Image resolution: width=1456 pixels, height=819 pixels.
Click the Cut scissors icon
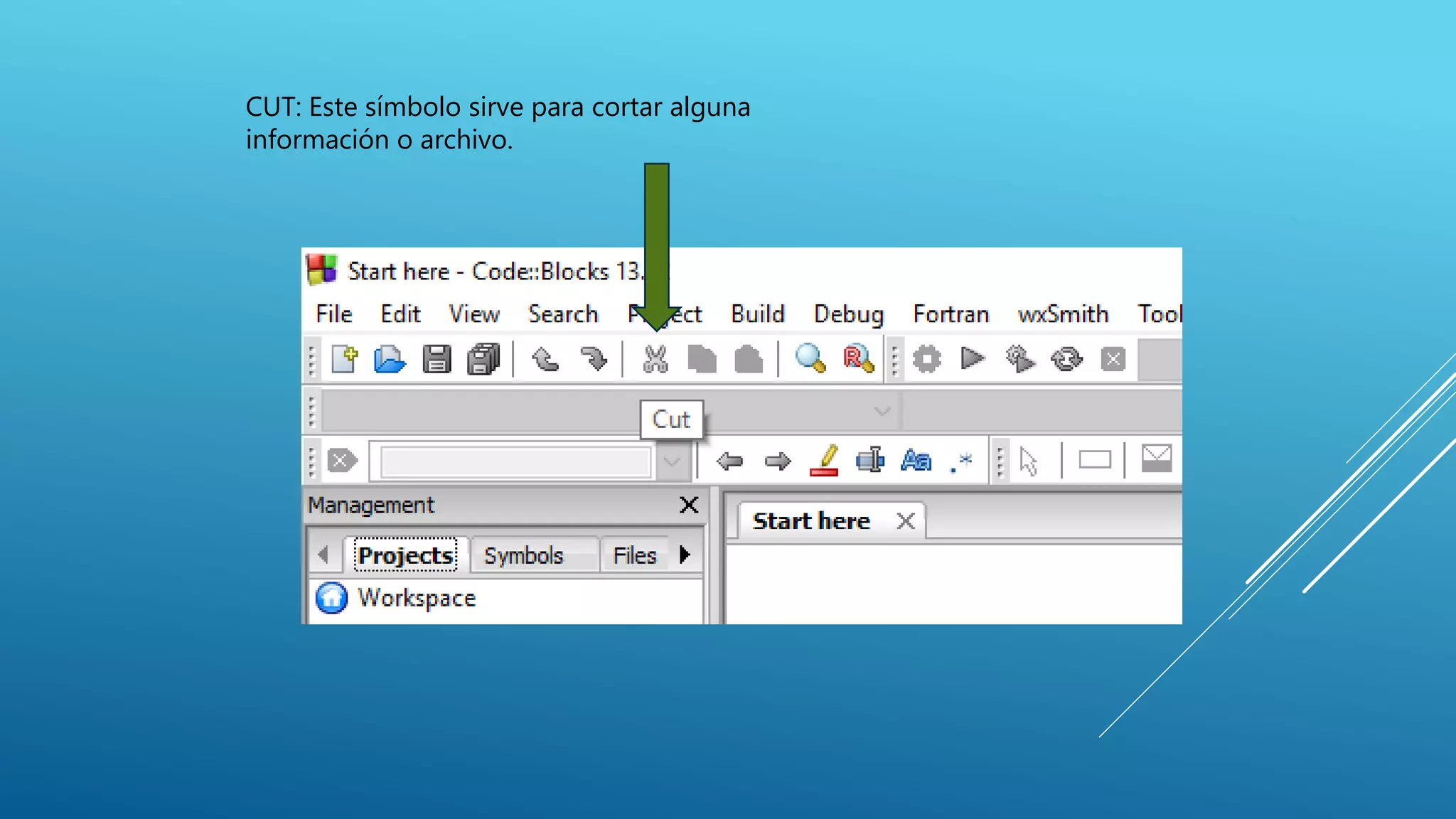point(655,359)
